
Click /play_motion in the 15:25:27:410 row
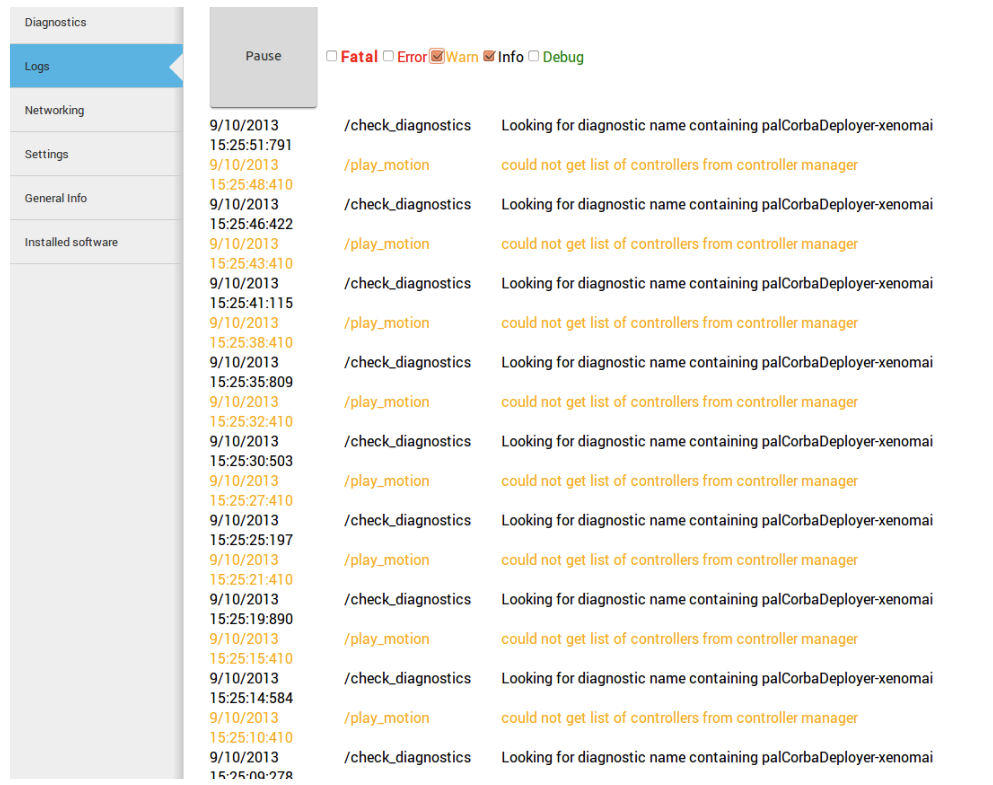point(386,480)
